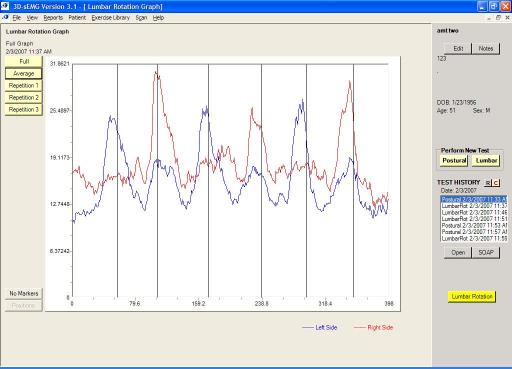This screenshot has width=512, height=369.
Task: Switch to the Average graph view
Action: (x=24, y=73)
